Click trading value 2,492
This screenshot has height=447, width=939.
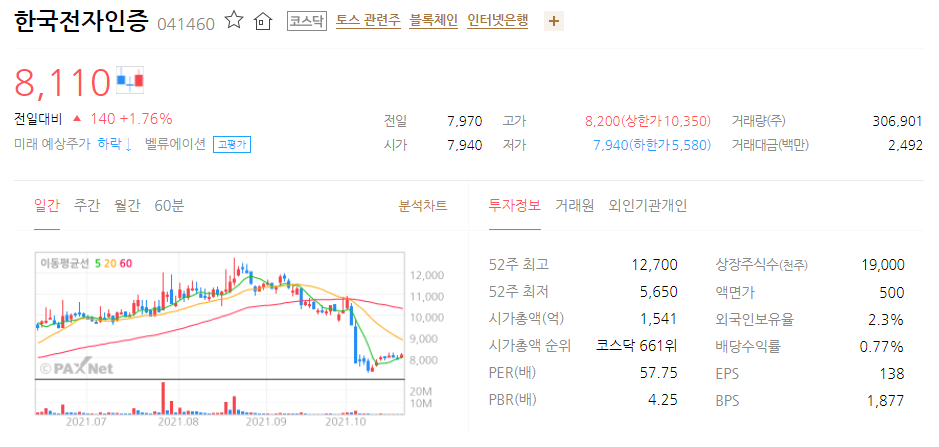click(905, 145)
